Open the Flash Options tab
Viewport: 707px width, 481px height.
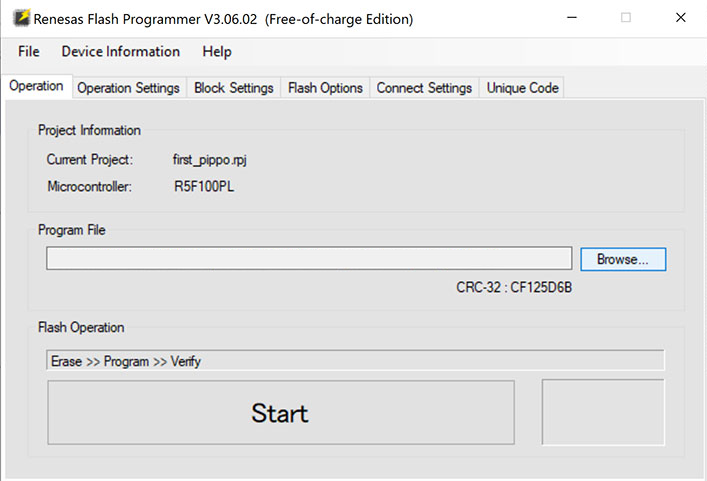coord(325,87)
